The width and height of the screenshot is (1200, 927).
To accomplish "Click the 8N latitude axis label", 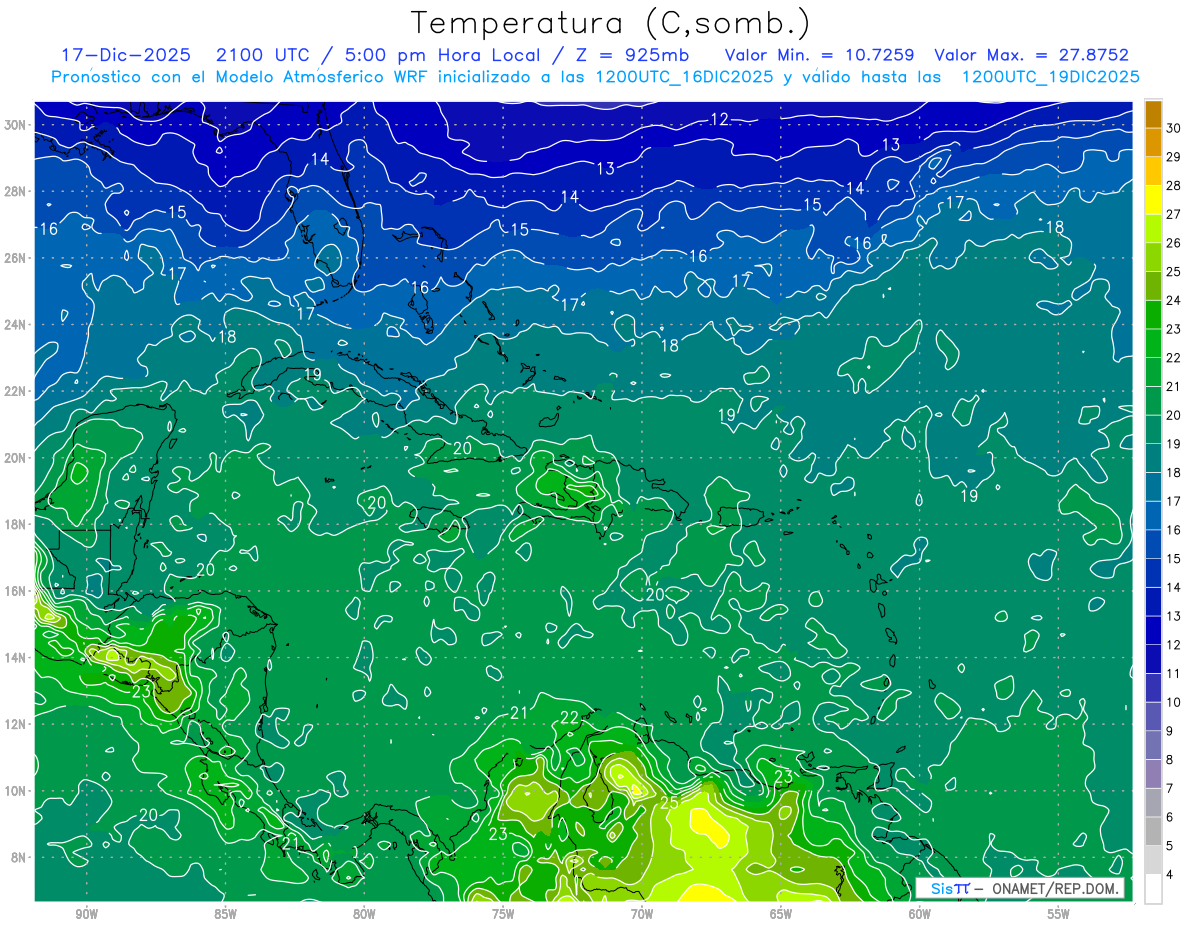I will pos(19,857).
